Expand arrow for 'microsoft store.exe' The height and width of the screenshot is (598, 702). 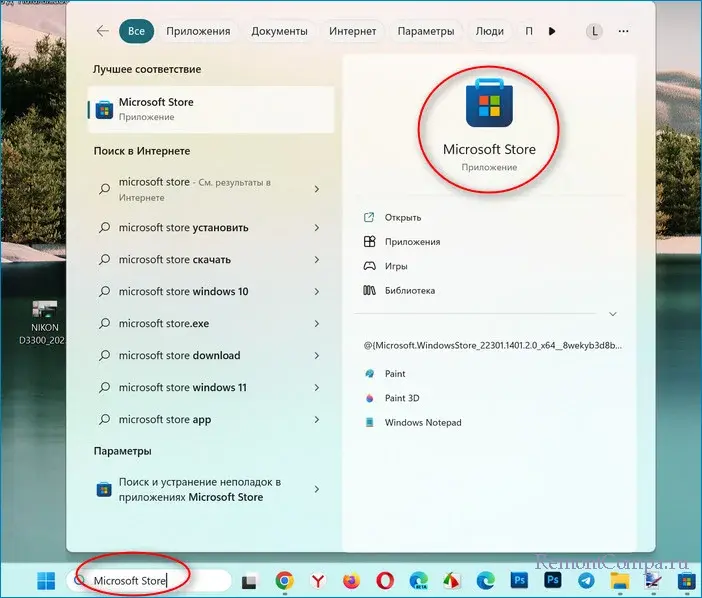[317, 324]
